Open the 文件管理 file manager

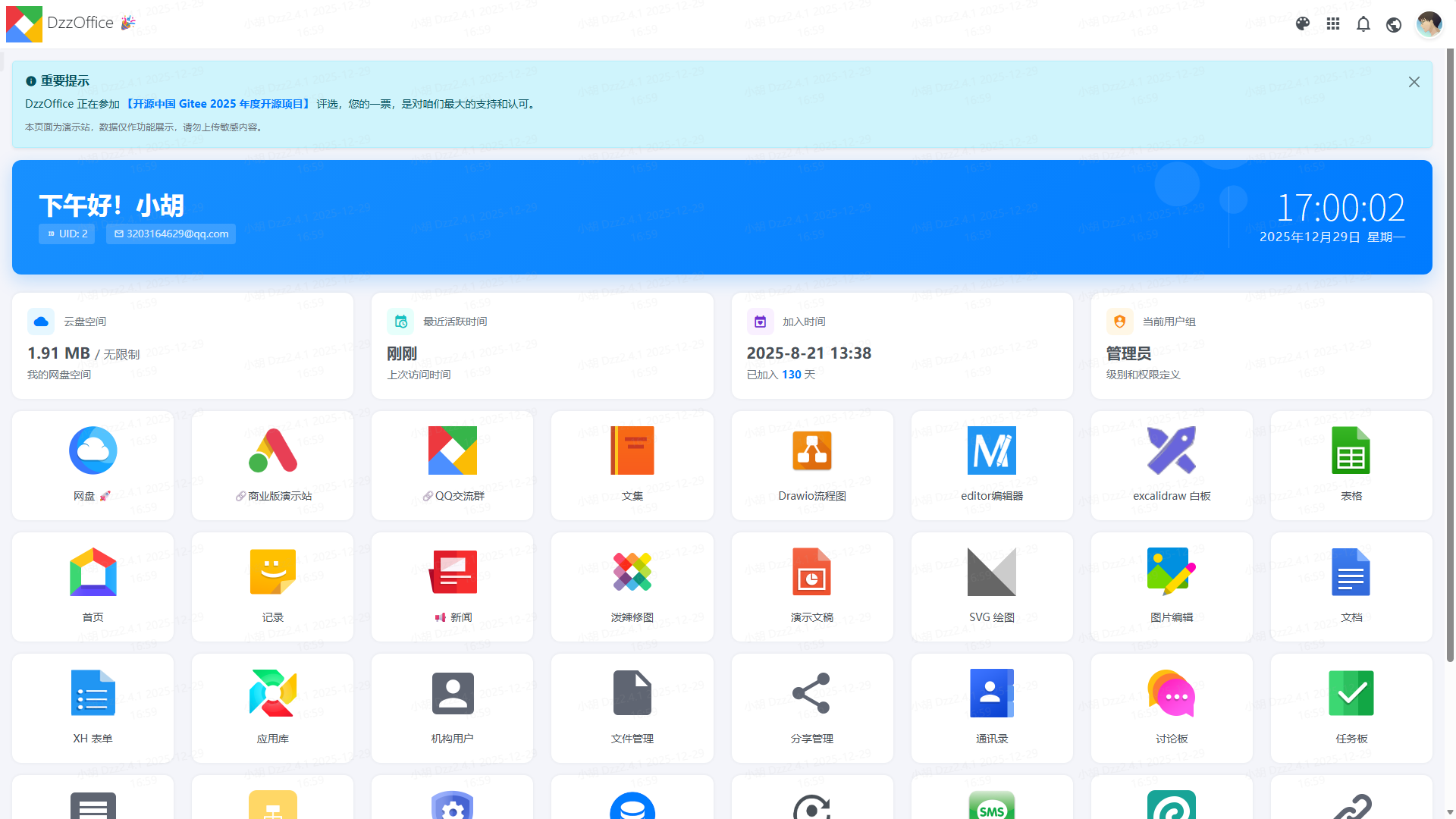click(x=632, y=708)
